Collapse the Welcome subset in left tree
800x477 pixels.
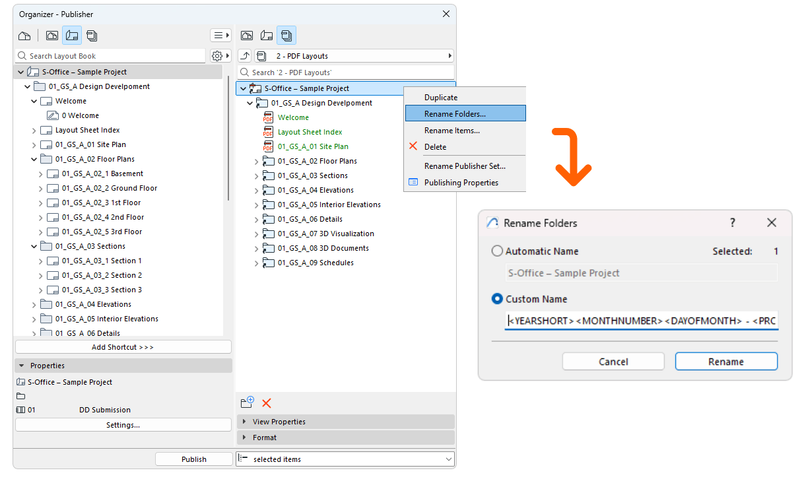pyautogui.click(x=34, y=101)
